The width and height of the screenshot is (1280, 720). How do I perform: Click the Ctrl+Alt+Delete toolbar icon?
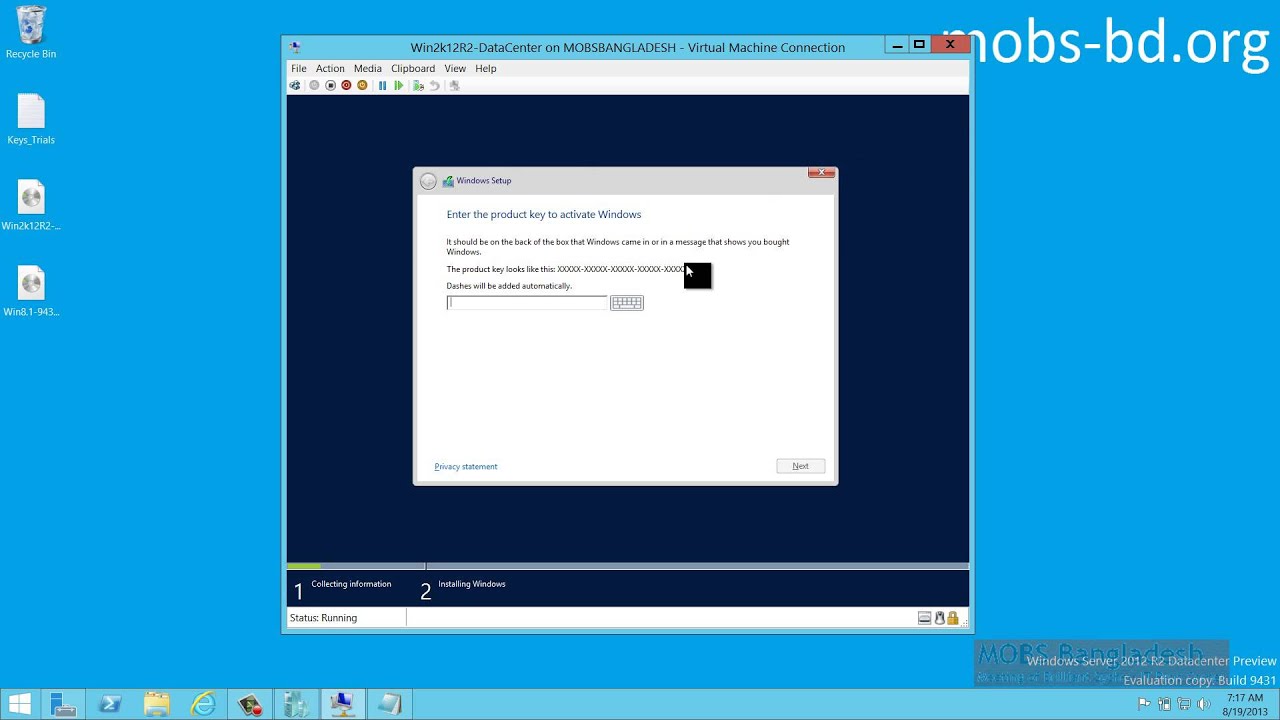click(x=295, y=86)
